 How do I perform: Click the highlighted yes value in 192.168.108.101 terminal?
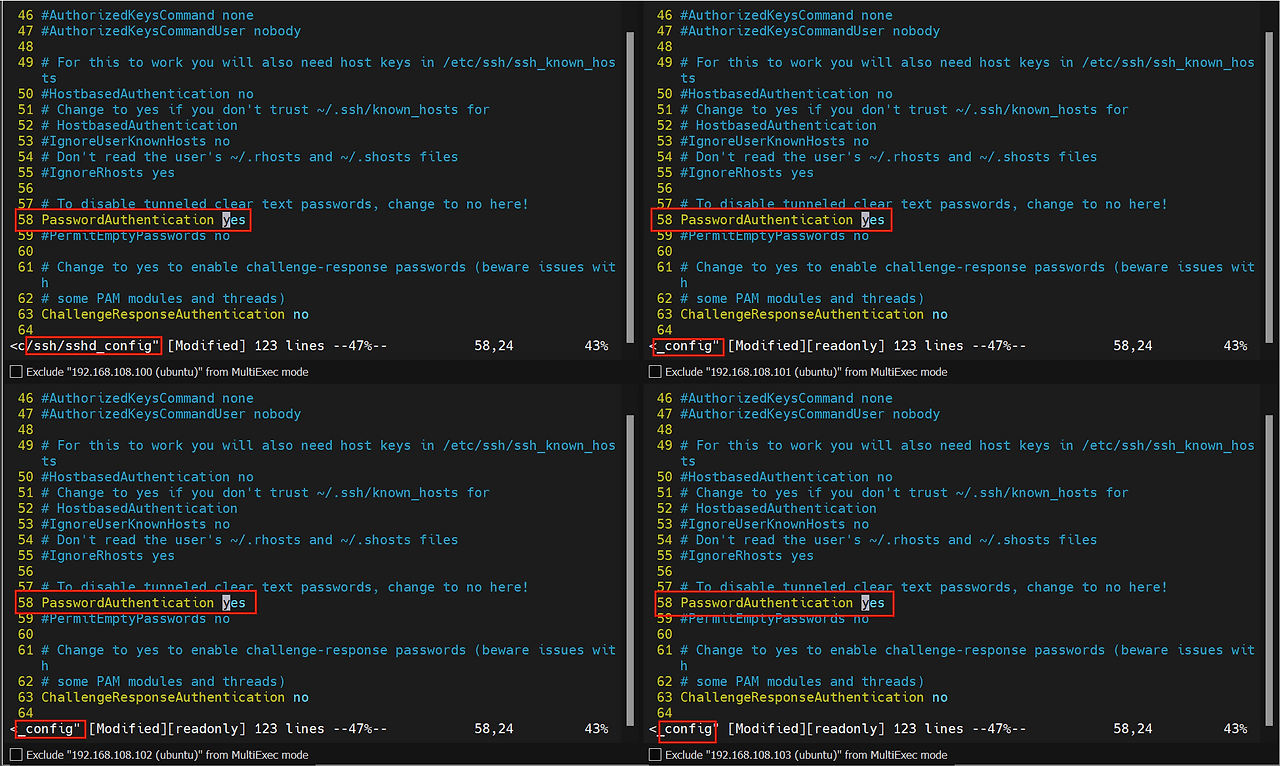(873, 220)
